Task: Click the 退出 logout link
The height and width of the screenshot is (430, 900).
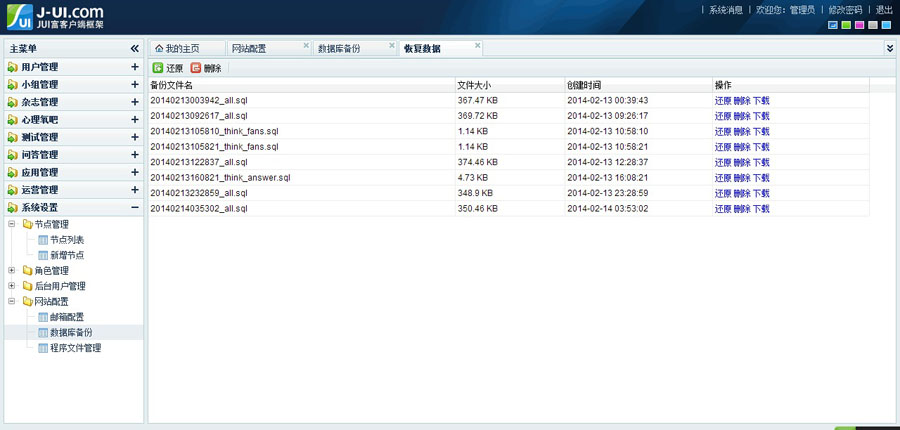Action: [884, 9]
